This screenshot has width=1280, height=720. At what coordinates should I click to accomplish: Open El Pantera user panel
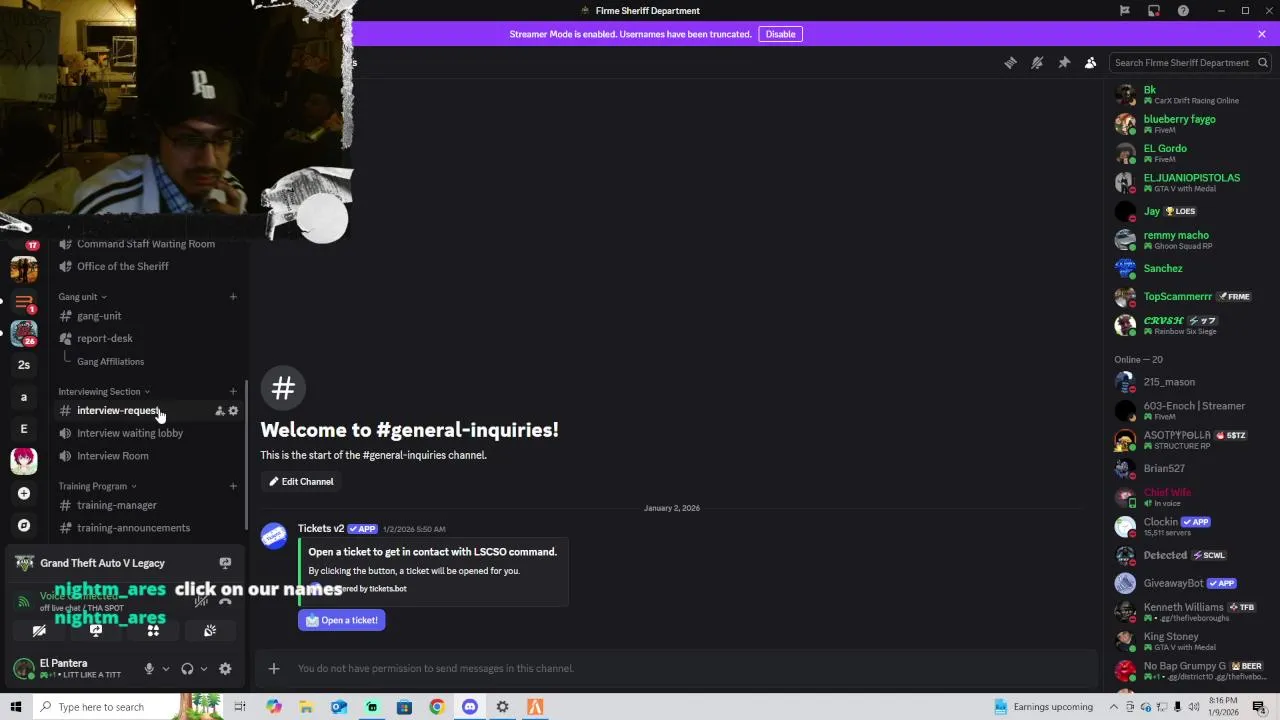coord(72,669)
